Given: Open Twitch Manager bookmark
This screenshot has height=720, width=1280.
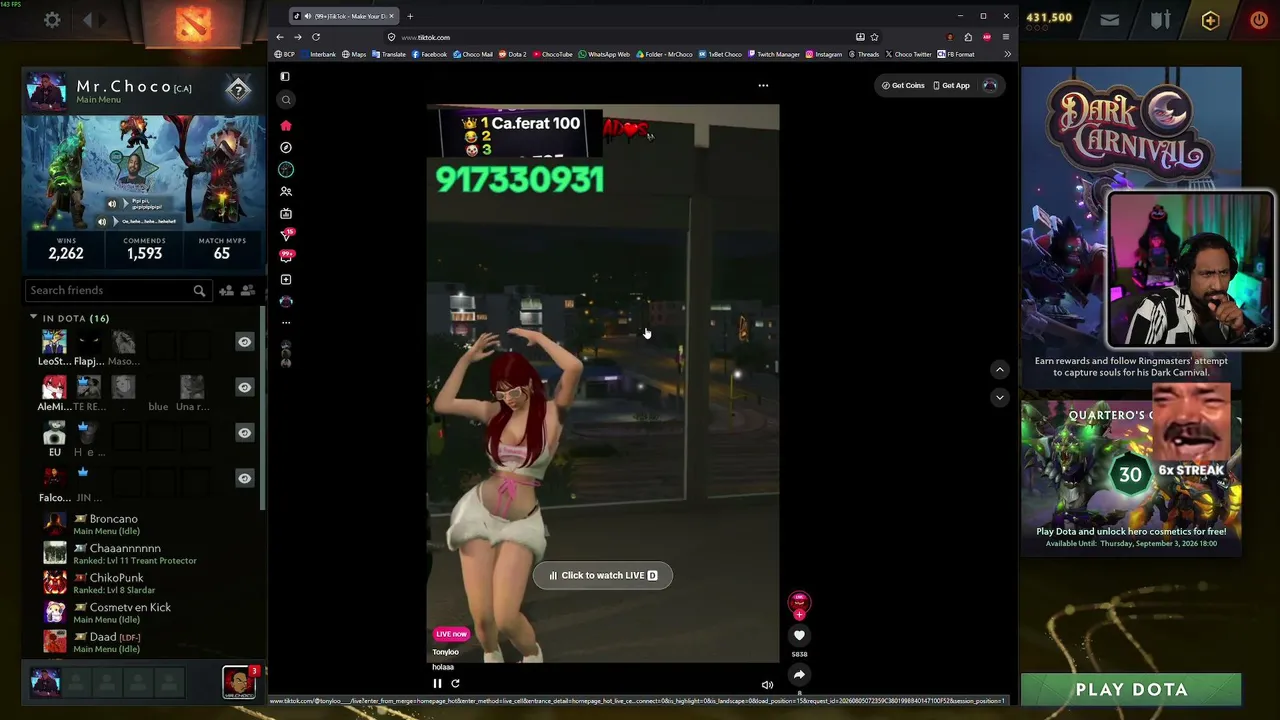Looking at the screenshot, I should click(773, 54).
